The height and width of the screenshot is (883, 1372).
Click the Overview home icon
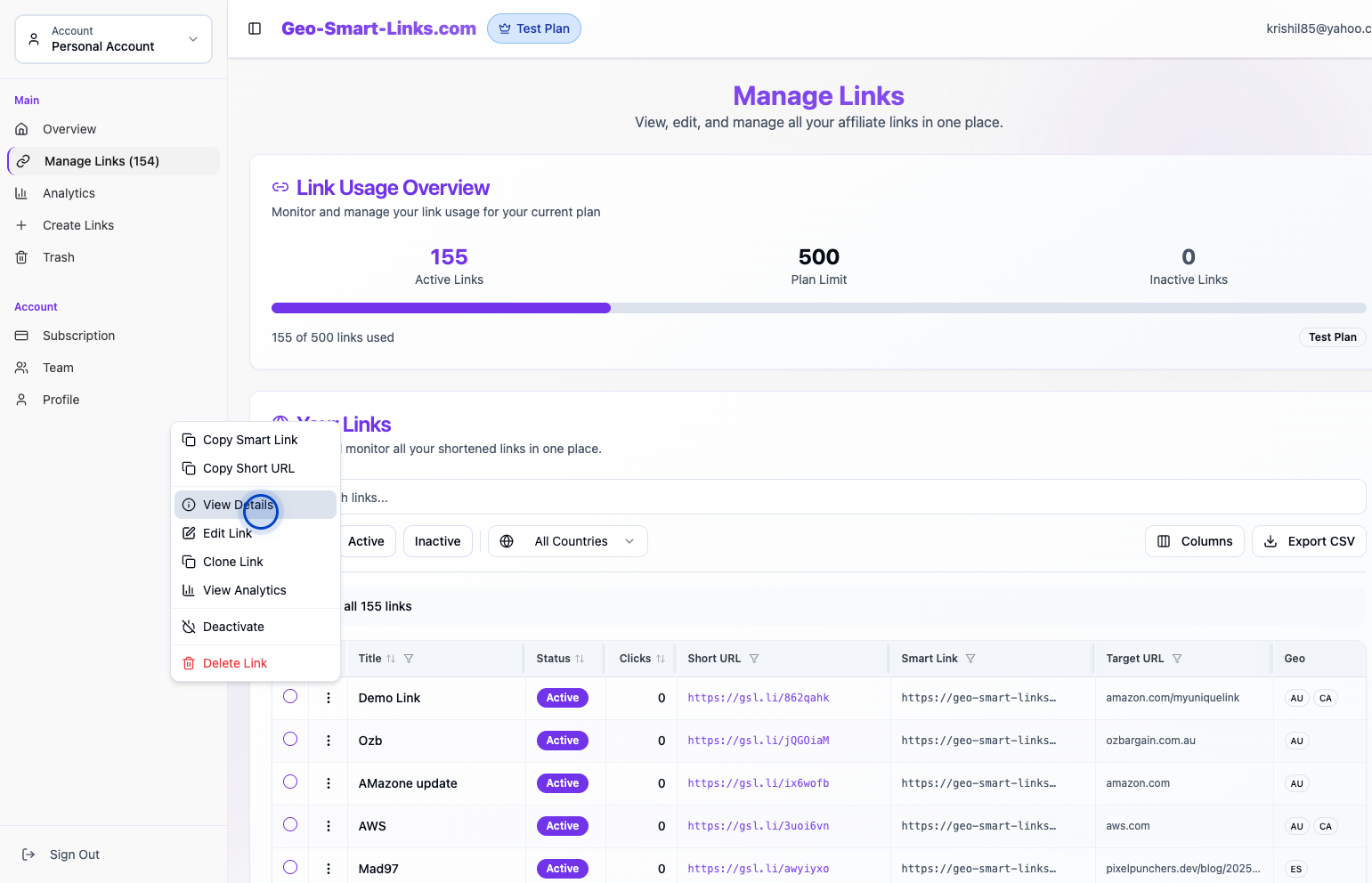22,129
